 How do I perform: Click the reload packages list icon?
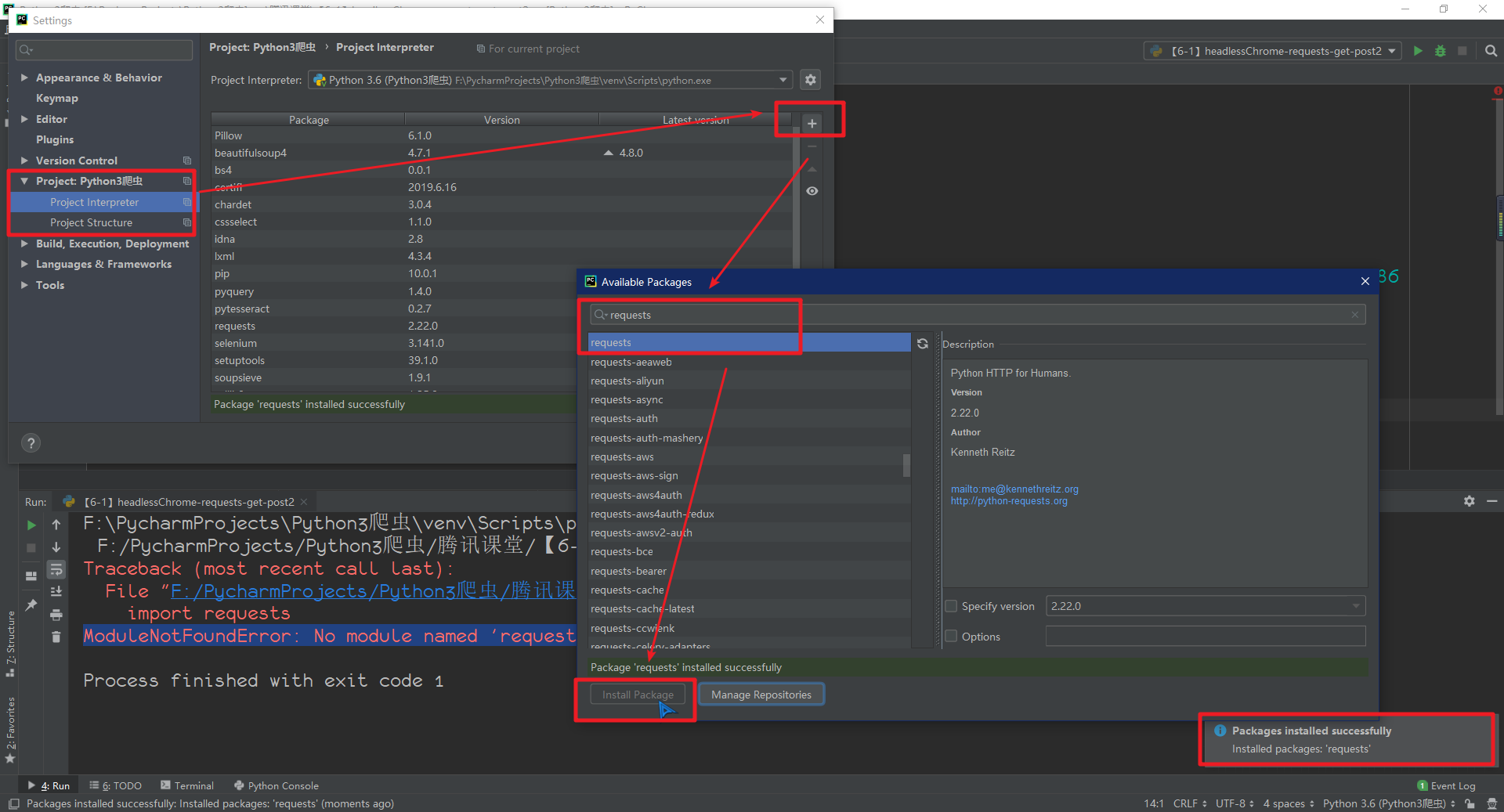[923, 344]
